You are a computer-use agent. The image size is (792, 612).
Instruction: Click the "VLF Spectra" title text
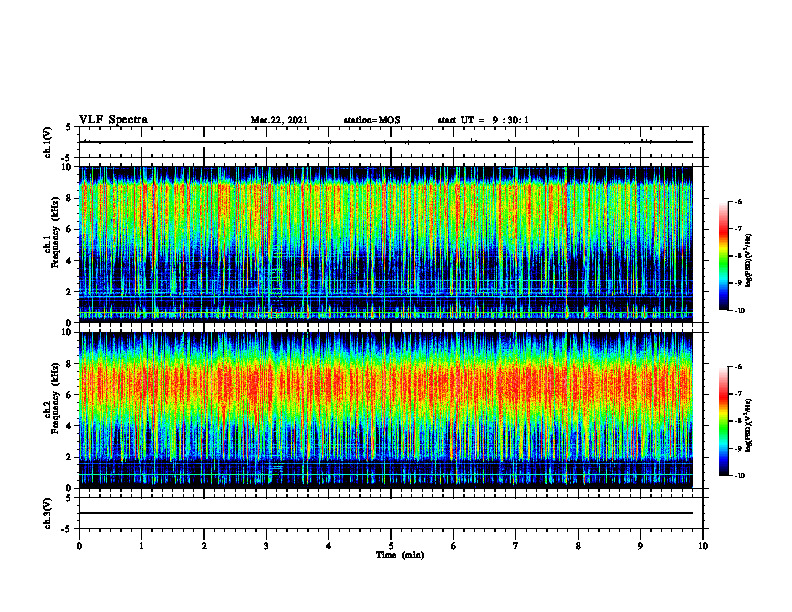[x=113, y=120]
